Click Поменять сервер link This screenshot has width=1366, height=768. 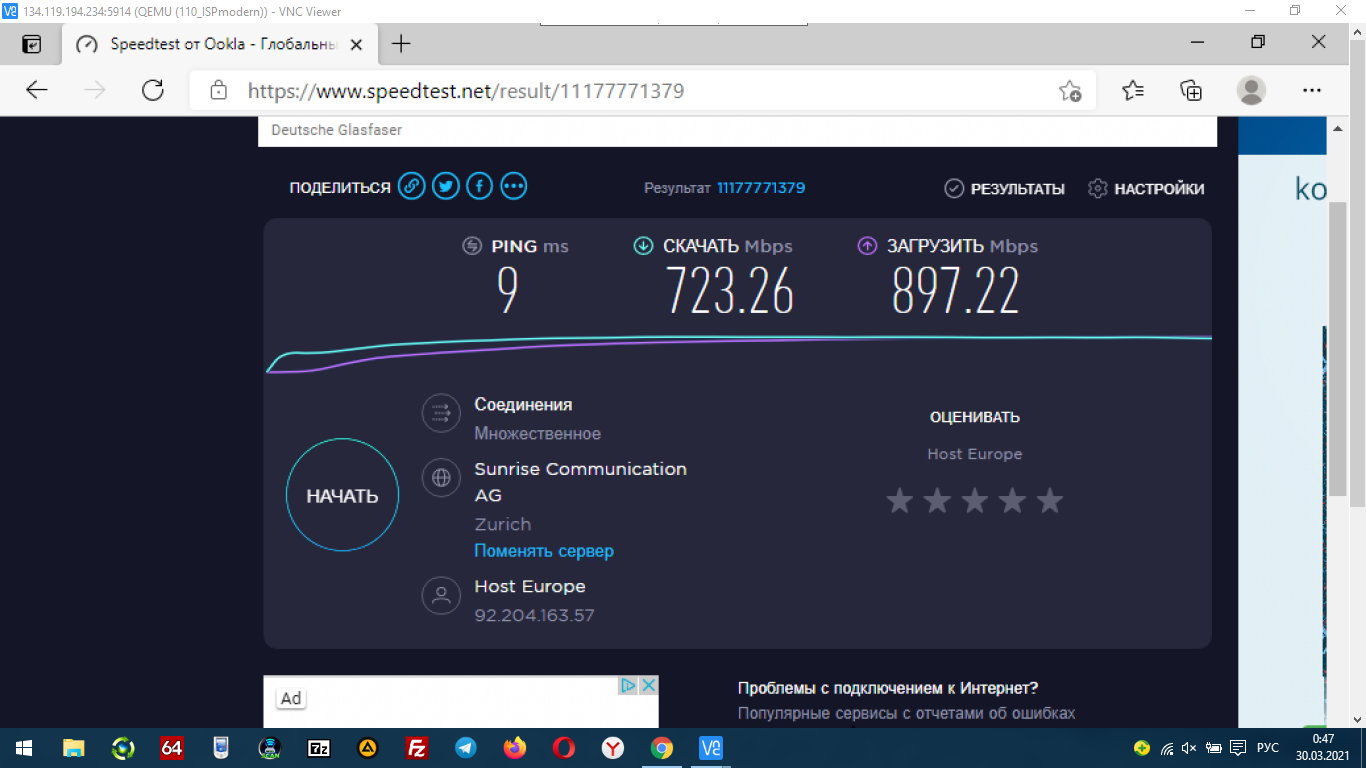coord(544,551)
